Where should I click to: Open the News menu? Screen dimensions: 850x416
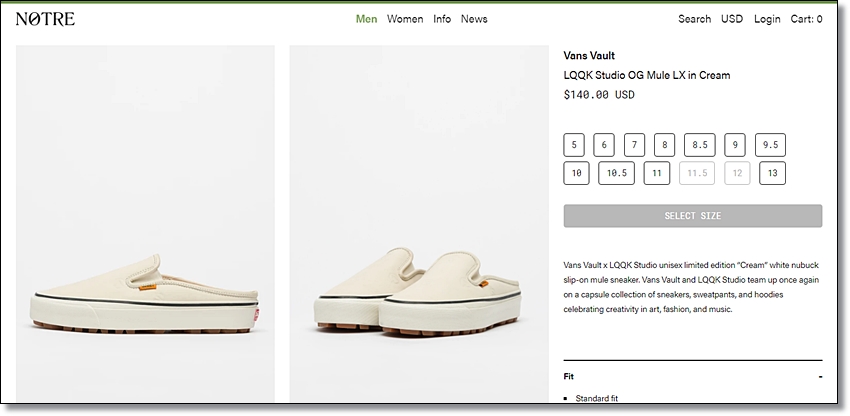coord(474,19)
